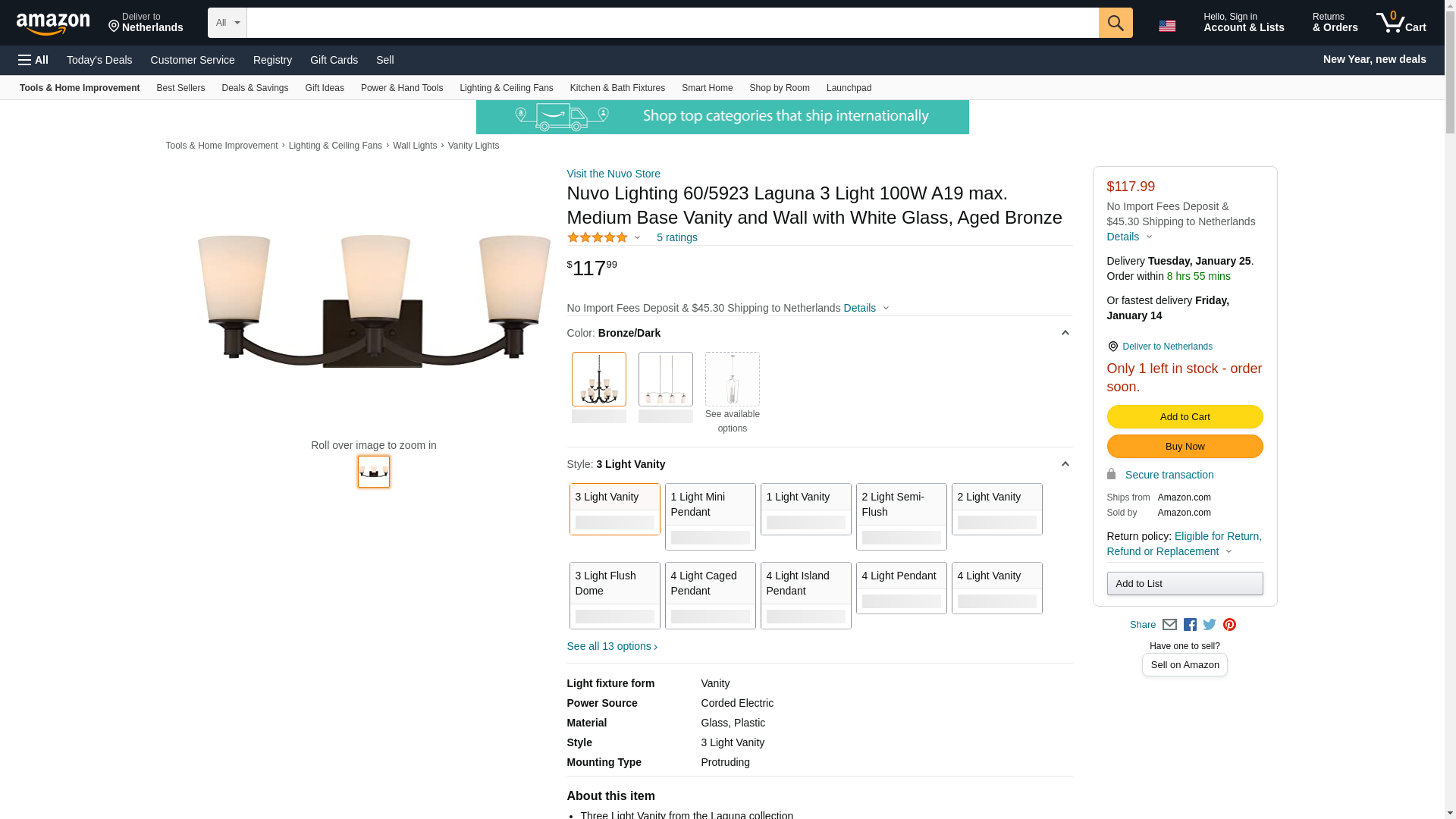Viewport: 1456px width, 819px height.
Task: Click the Add to Cart button
Action: 1185,416
